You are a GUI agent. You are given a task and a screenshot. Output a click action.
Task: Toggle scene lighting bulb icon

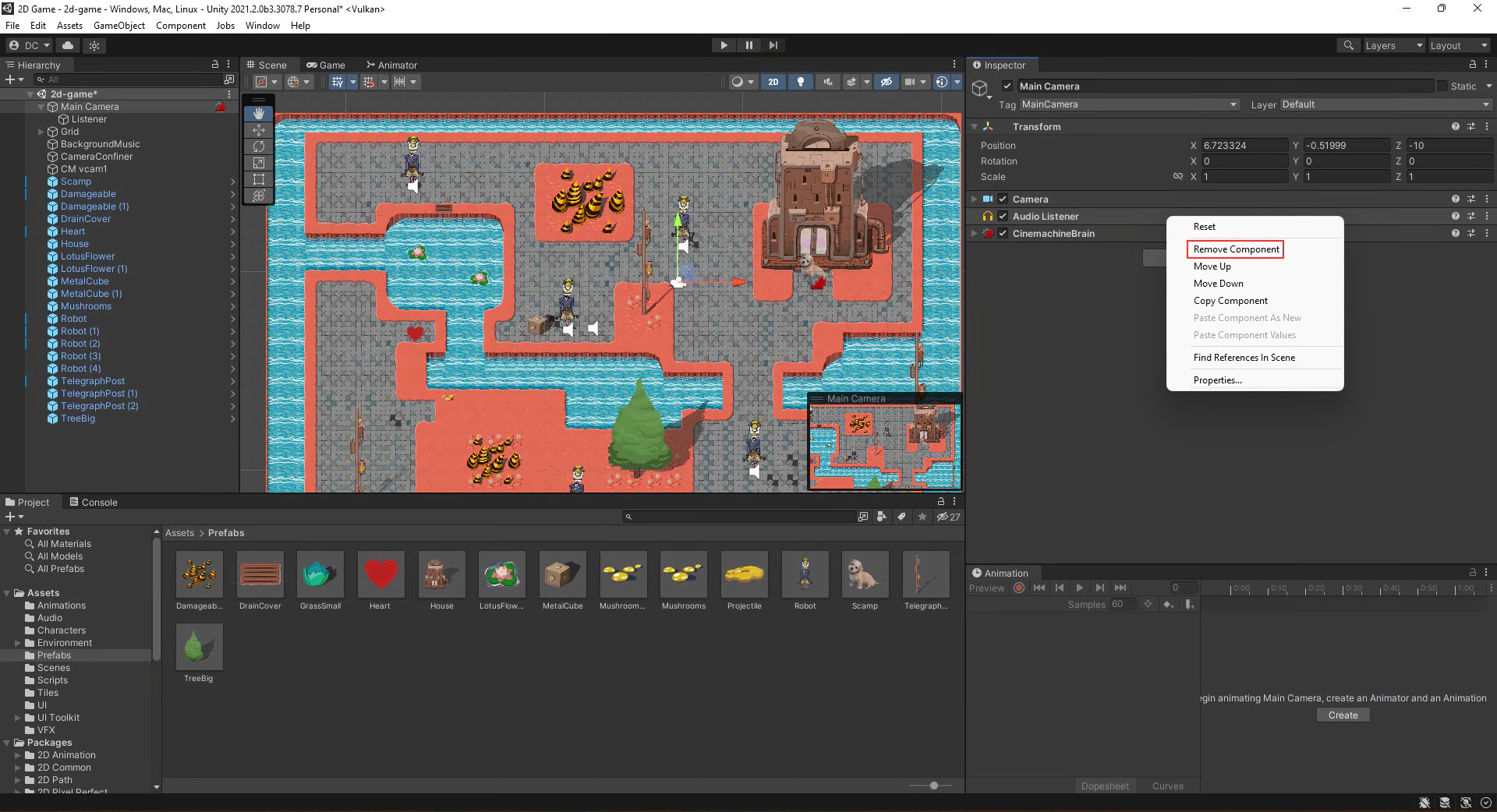pos(800,82)
